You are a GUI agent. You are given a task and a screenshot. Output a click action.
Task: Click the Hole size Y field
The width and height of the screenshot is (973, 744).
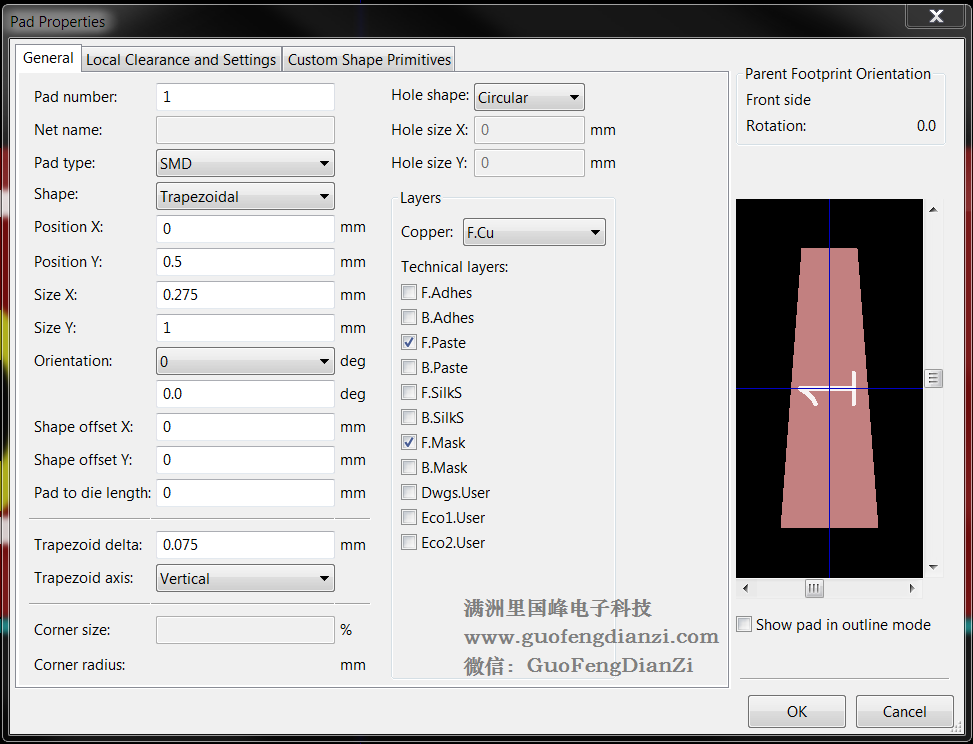click(529, 163)
